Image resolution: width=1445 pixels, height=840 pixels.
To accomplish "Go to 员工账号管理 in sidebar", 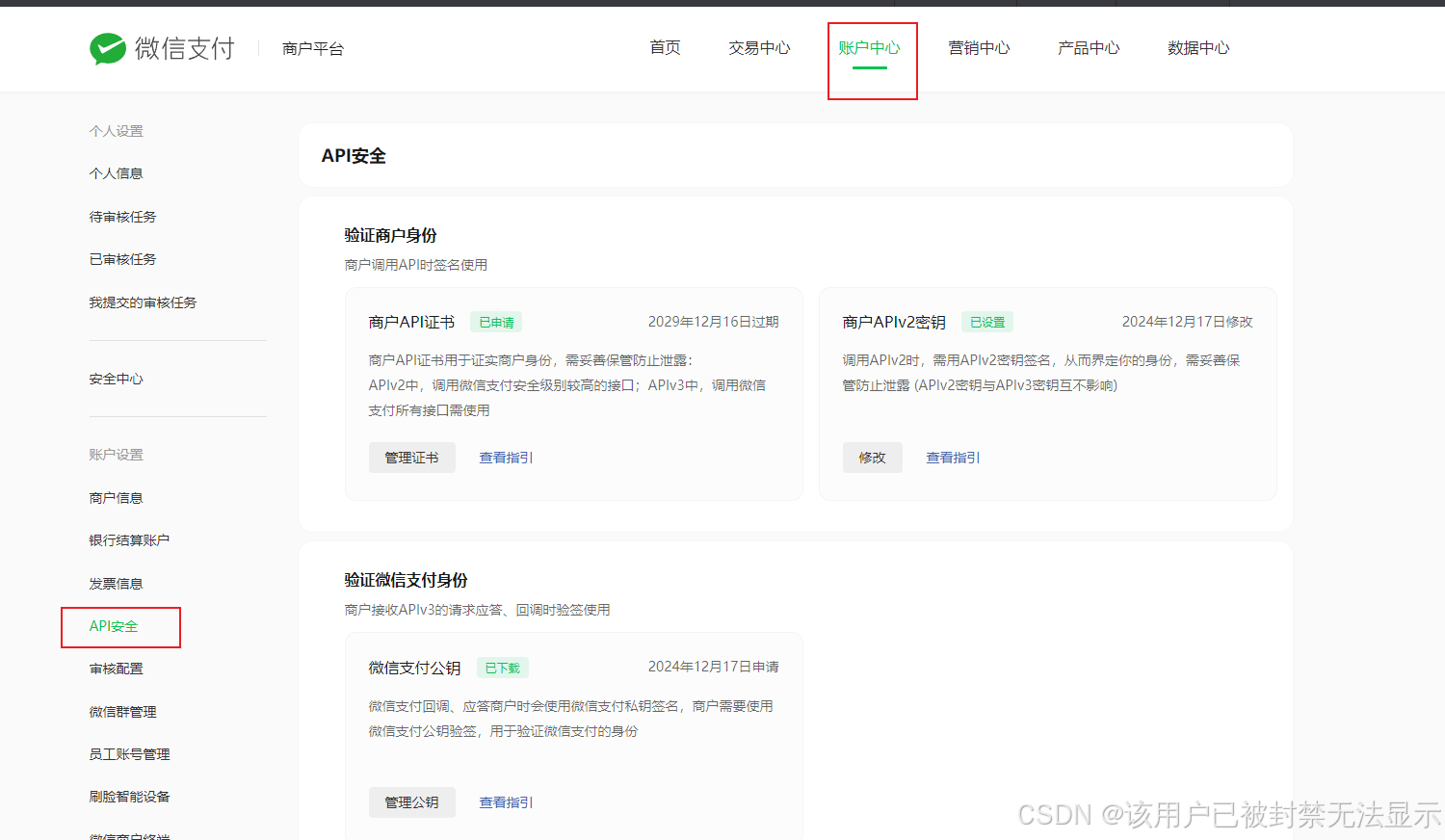I will pyautogui.click(x=130, y=754).
